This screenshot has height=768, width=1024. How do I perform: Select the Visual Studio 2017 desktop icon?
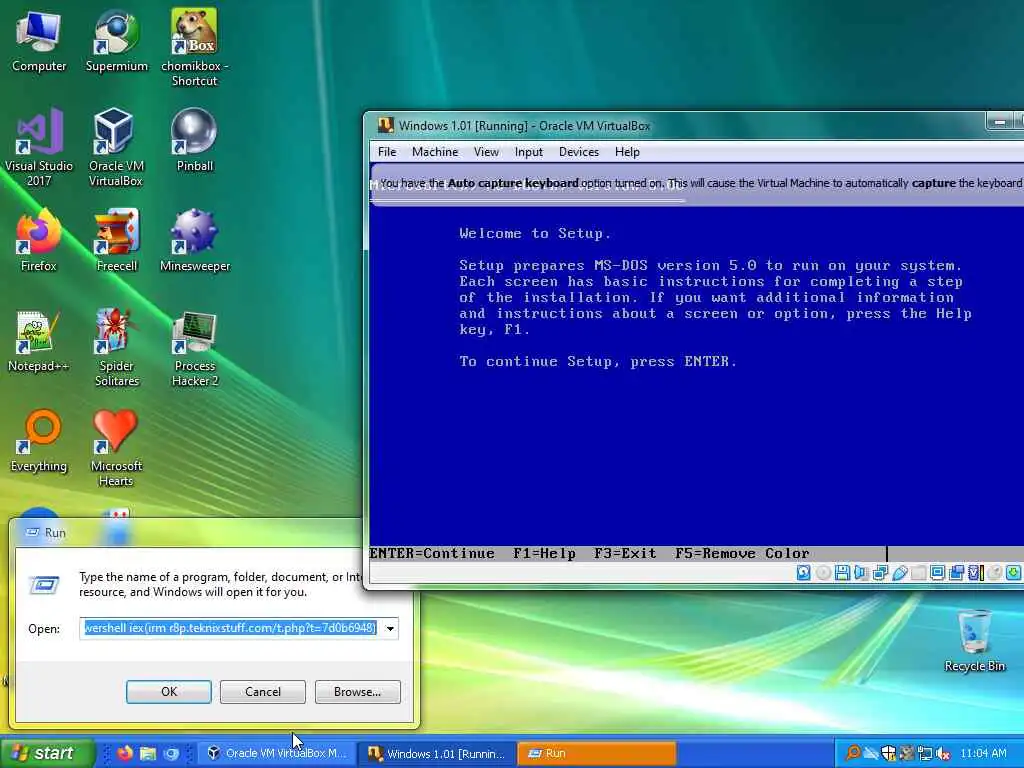[x=39, y=148]
